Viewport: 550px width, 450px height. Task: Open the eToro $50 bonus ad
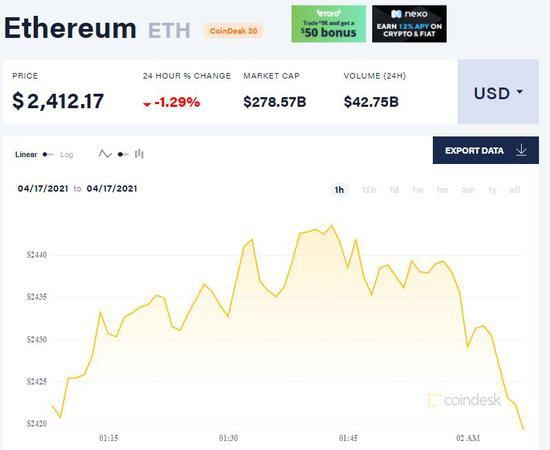pyautogui.click(x=329, y=24)
